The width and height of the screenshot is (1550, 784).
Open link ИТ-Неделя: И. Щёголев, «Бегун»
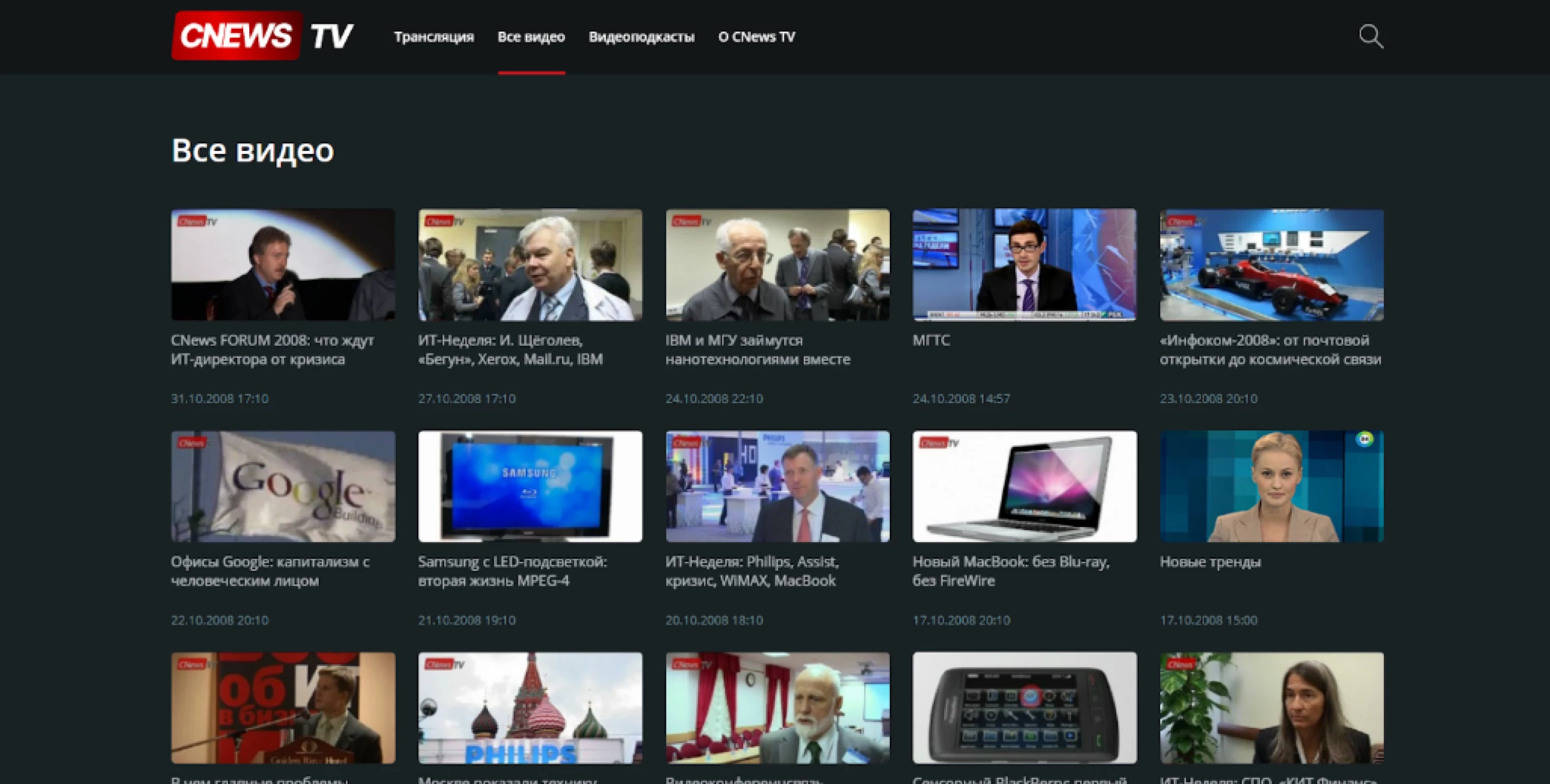(x=510, y=350)
